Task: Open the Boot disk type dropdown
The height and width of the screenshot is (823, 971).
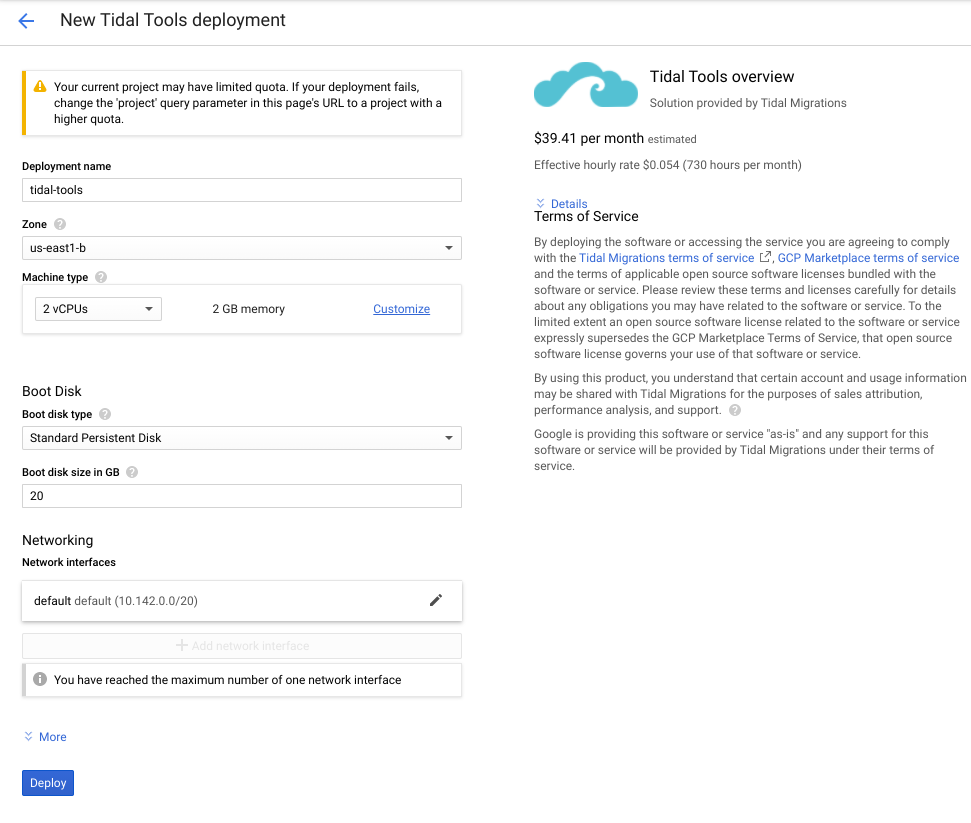Action: pyautogui.click(x=241, y=438)
